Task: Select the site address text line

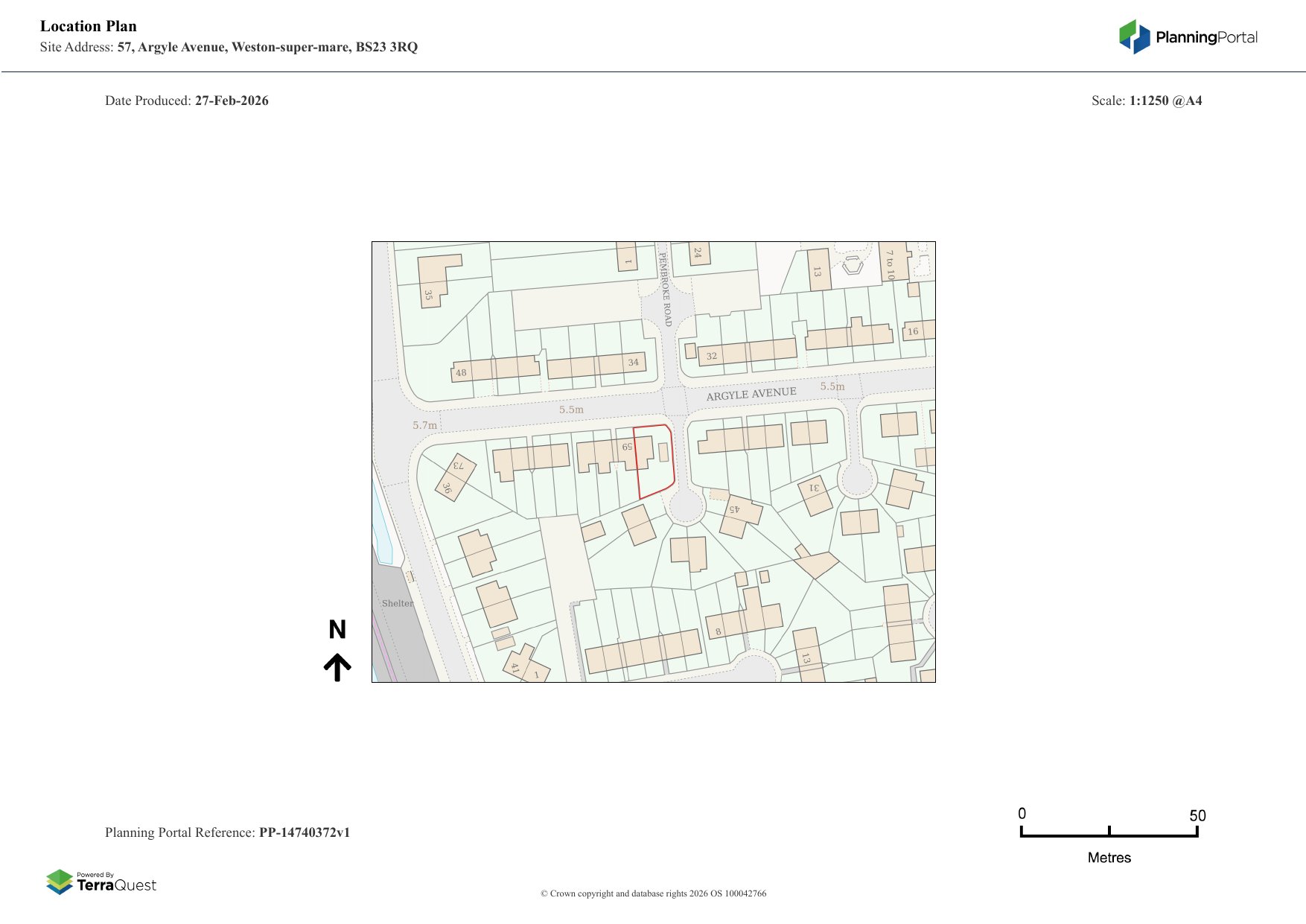Action: coord(229,47)
